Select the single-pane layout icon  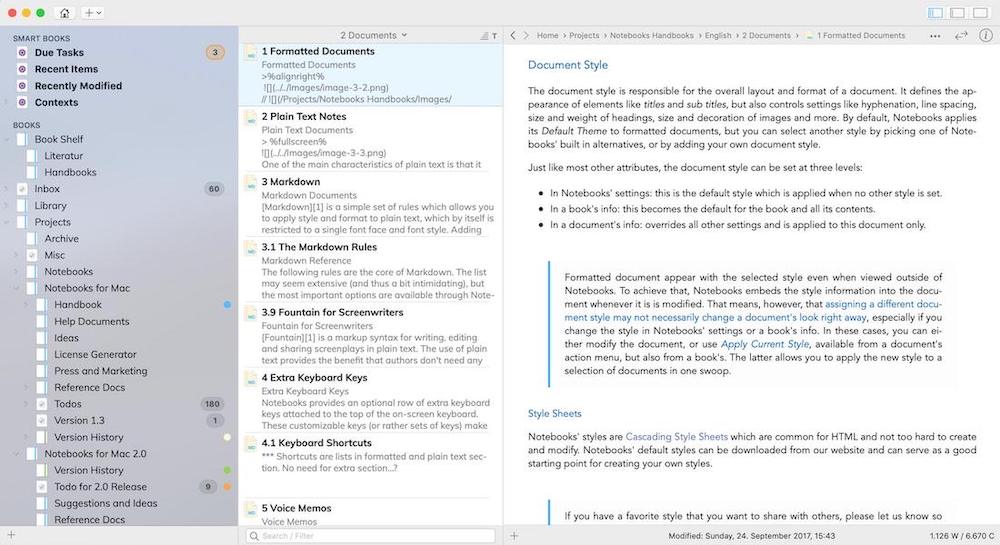(979, 13)
